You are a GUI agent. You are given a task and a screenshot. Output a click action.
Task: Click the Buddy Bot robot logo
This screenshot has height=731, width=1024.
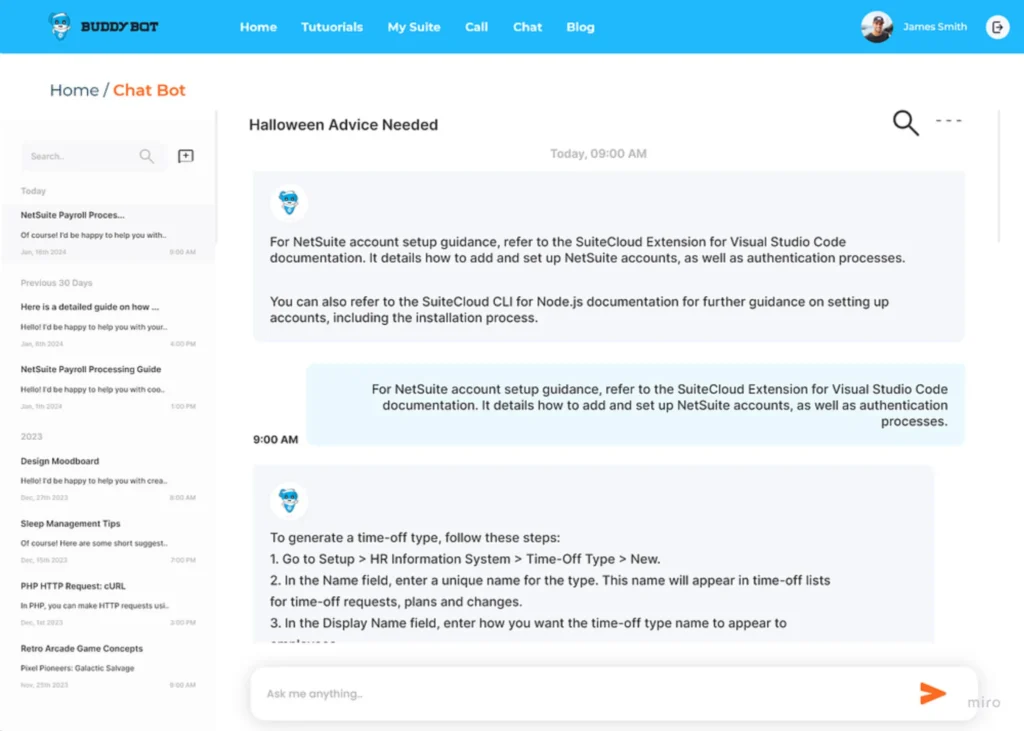point(60,26)
